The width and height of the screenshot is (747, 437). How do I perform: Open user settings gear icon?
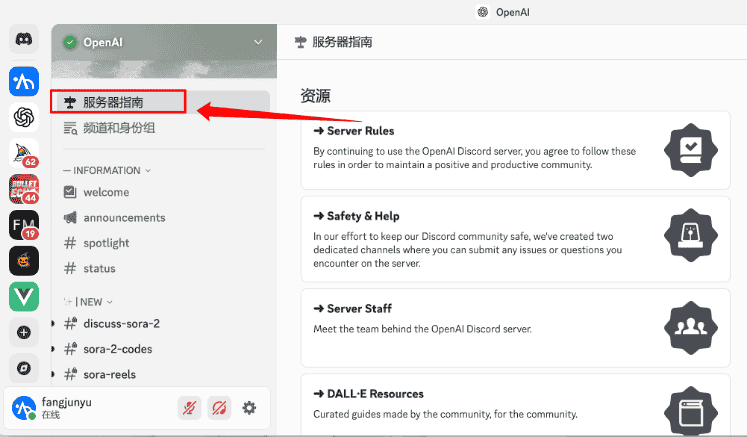click(x=249, y=408)
